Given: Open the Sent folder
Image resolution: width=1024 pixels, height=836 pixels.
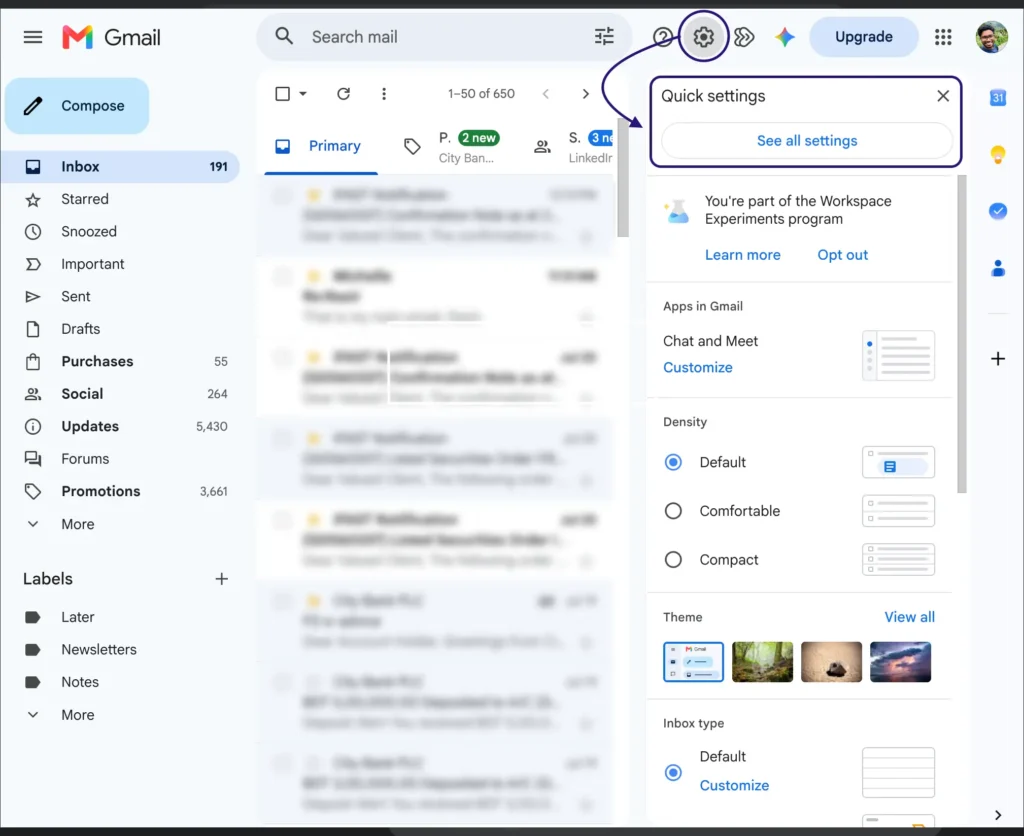Looking at the screenshot, I should [x=121, y=297].
